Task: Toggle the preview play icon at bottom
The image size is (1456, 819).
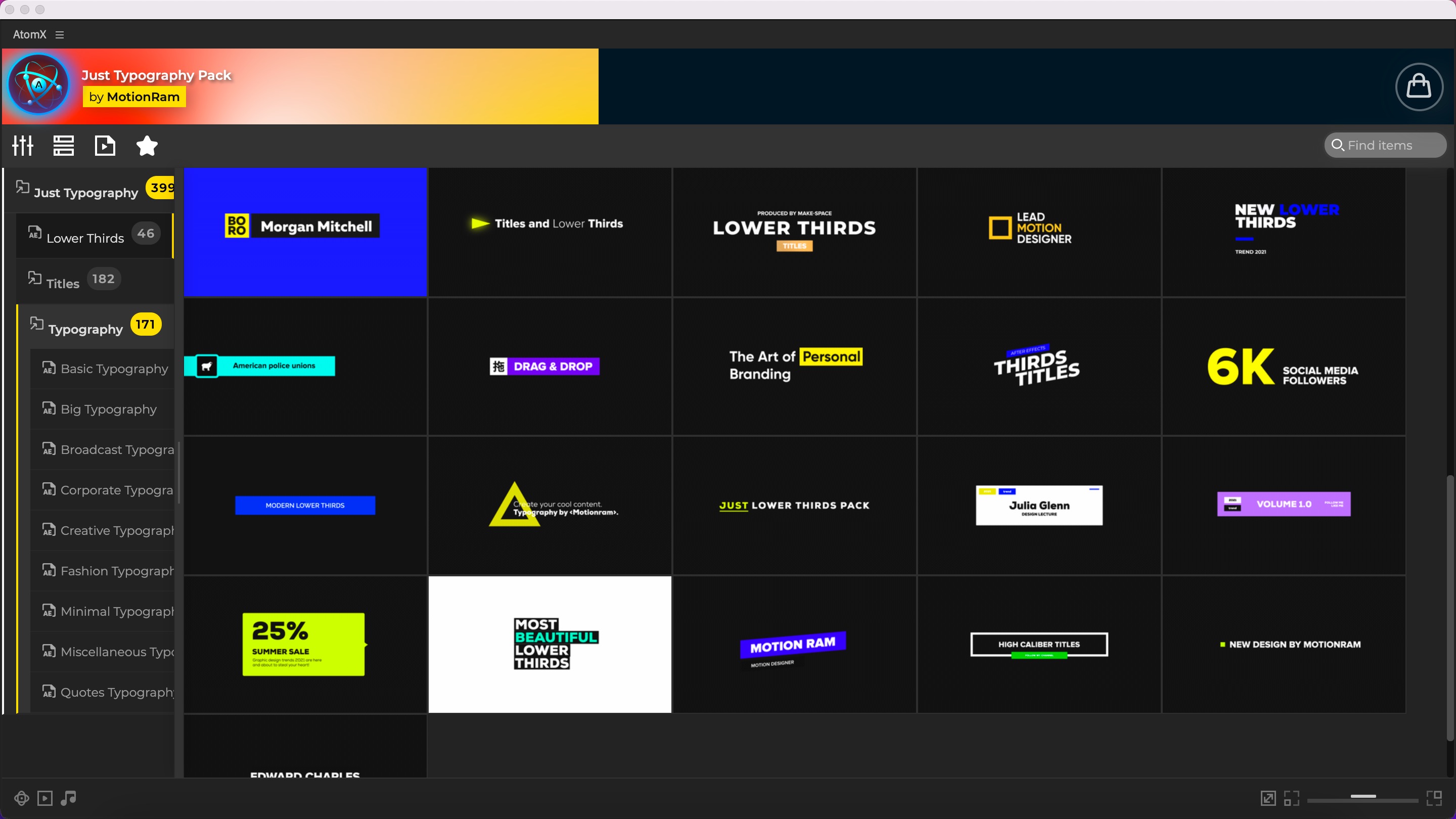Action: (44, 798)
